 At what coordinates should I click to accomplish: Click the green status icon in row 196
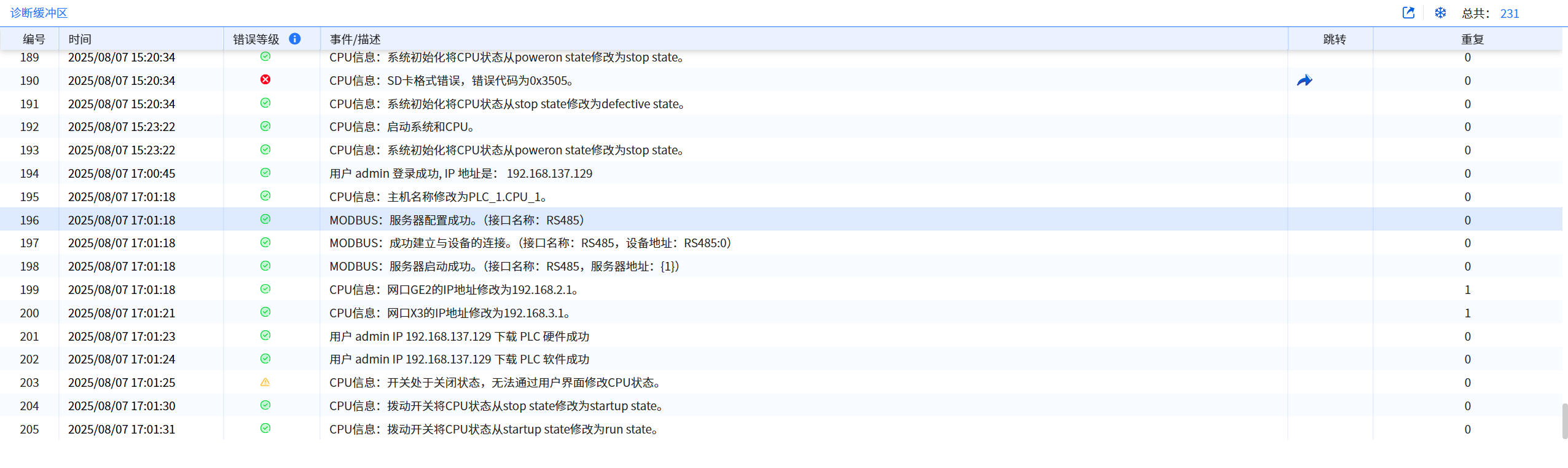[x=265, y=220]
